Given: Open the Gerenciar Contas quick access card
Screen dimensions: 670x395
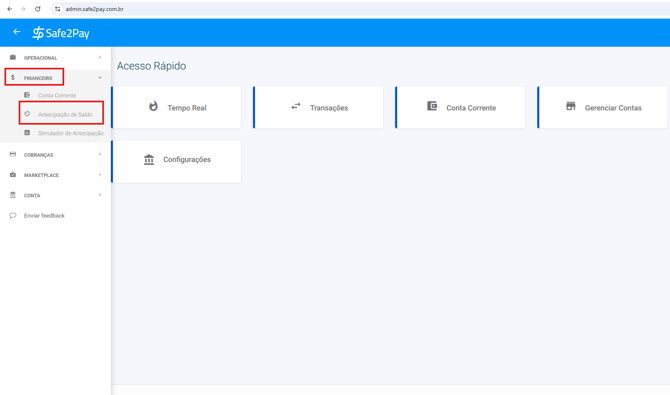Looking at the screenshot, I should (602, 107).
